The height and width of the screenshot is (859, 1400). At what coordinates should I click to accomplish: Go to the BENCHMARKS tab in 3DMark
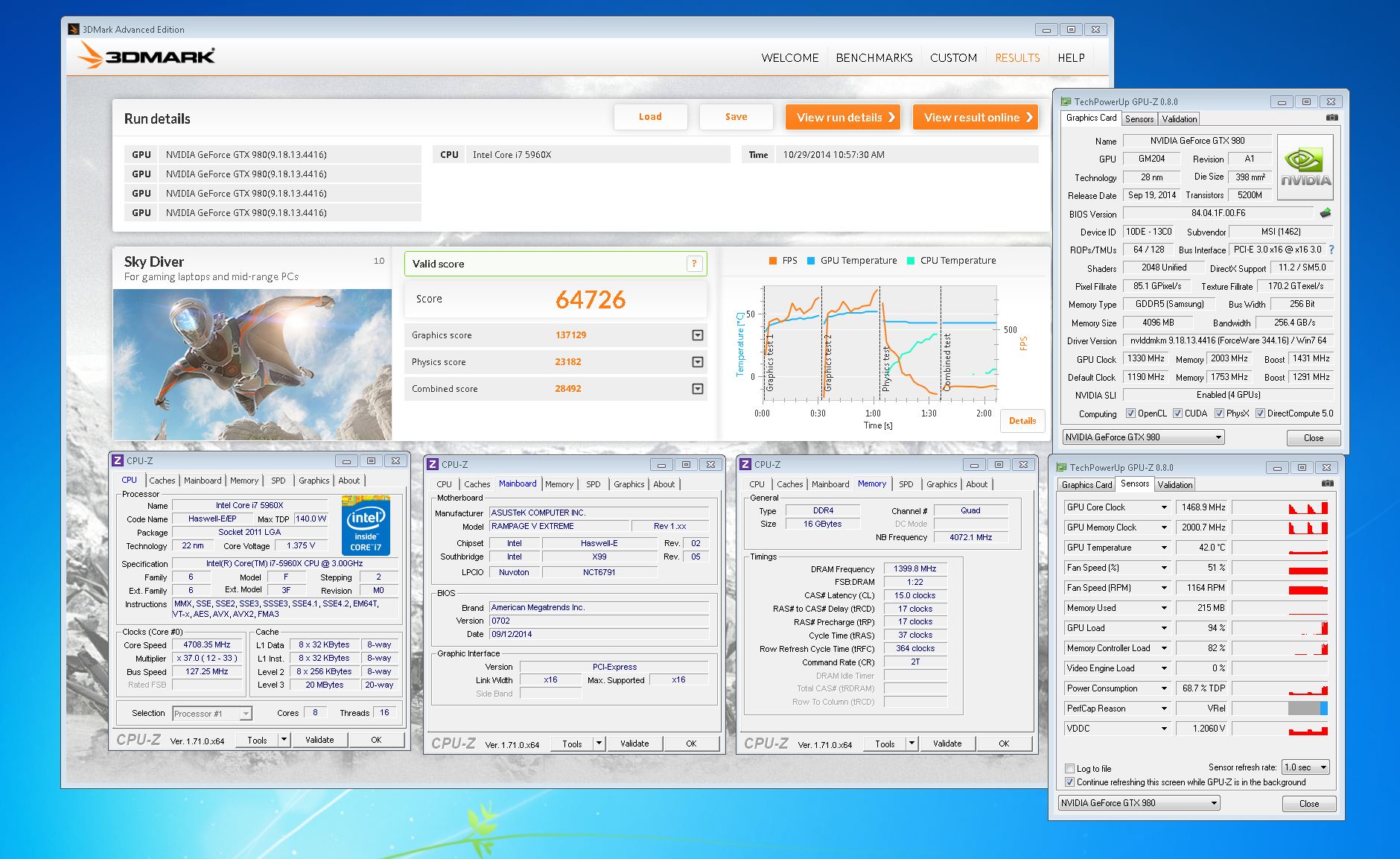(874, 57)
